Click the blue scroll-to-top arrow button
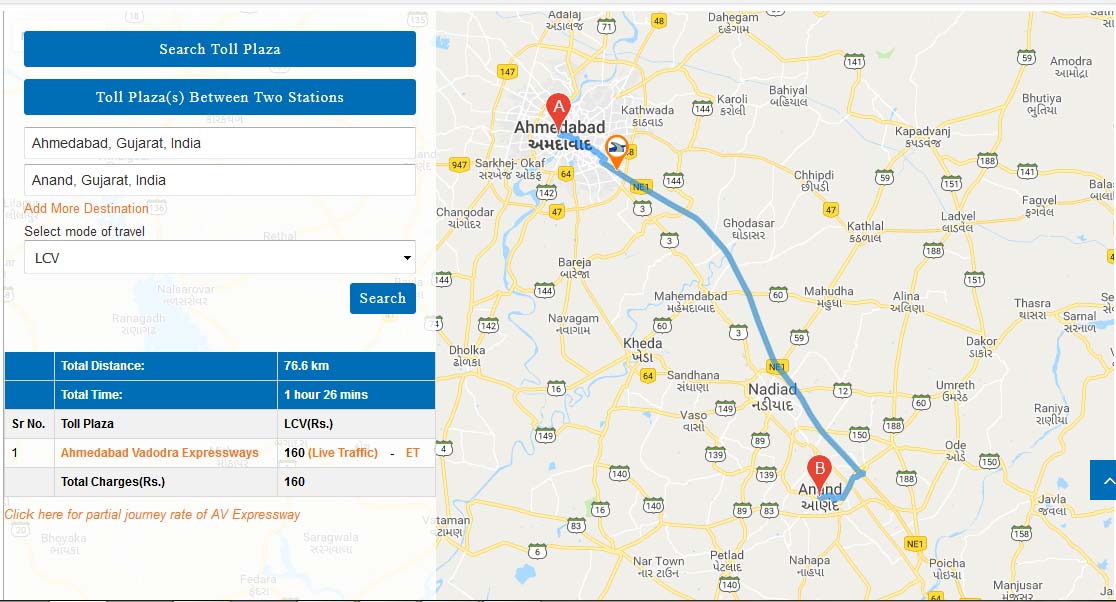The image size is (1116, 602). [x=1103, y=480]
